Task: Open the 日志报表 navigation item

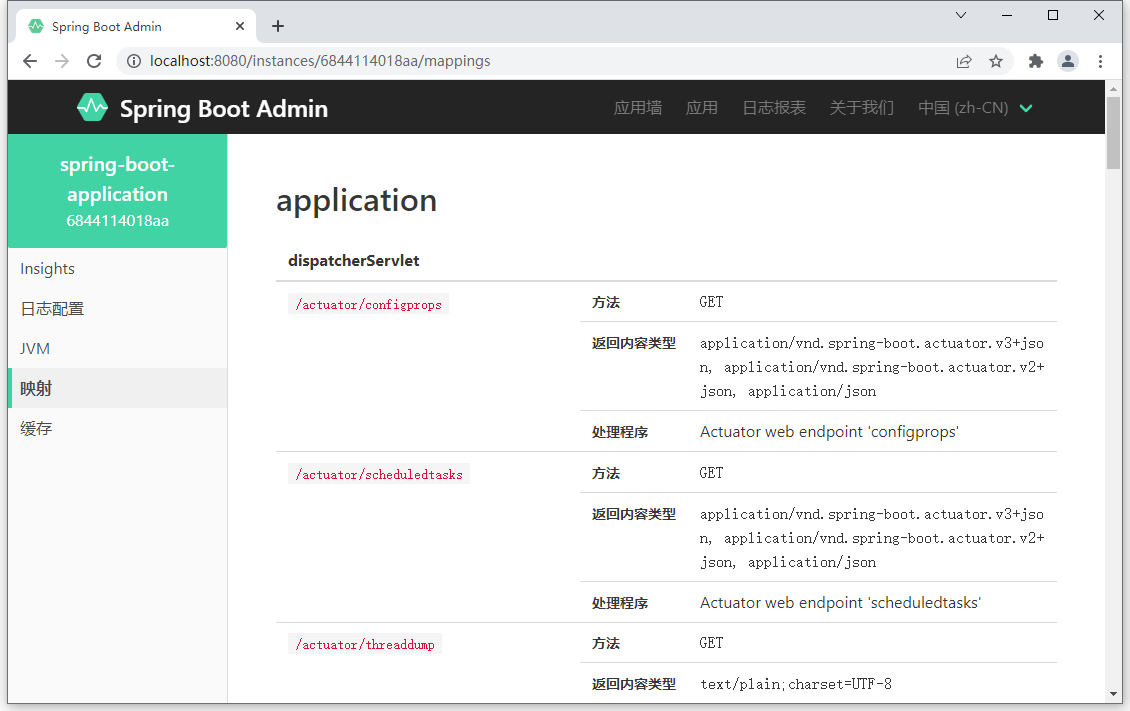Action: click(773, 108)
